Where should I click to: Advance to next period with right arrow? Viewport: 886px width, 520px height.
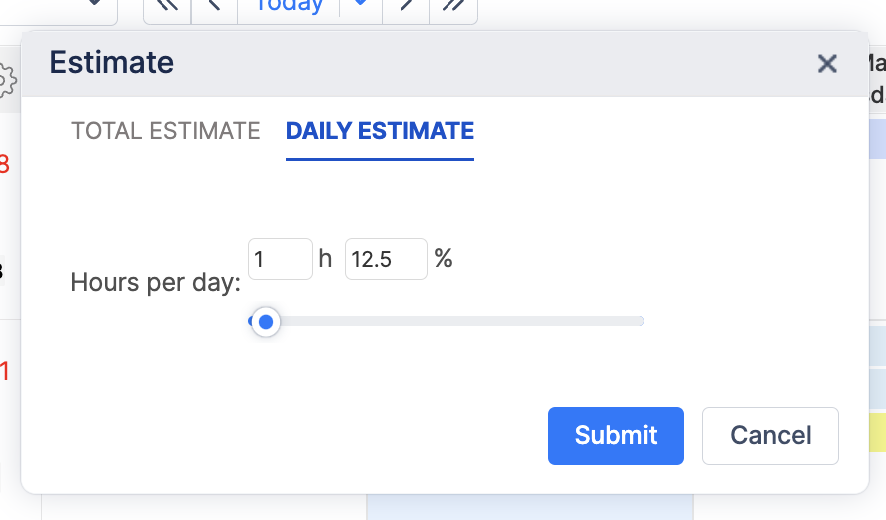(406, 6)
